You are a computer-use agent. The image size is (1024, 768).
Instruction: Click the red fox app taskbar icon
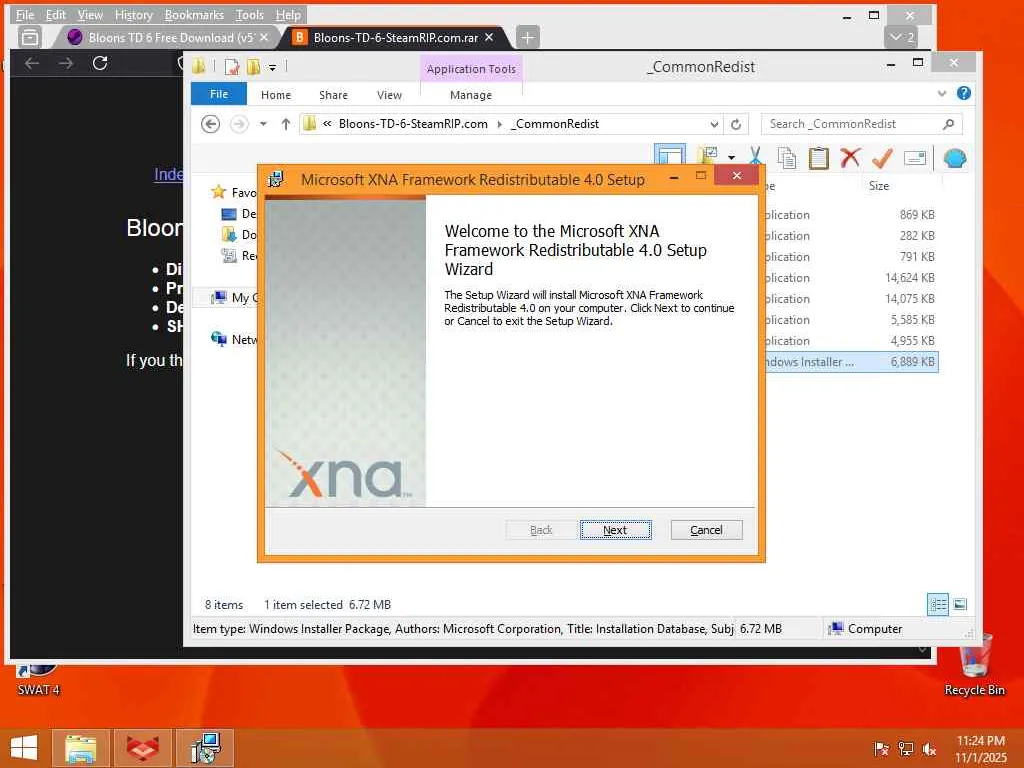coord(142,747)
